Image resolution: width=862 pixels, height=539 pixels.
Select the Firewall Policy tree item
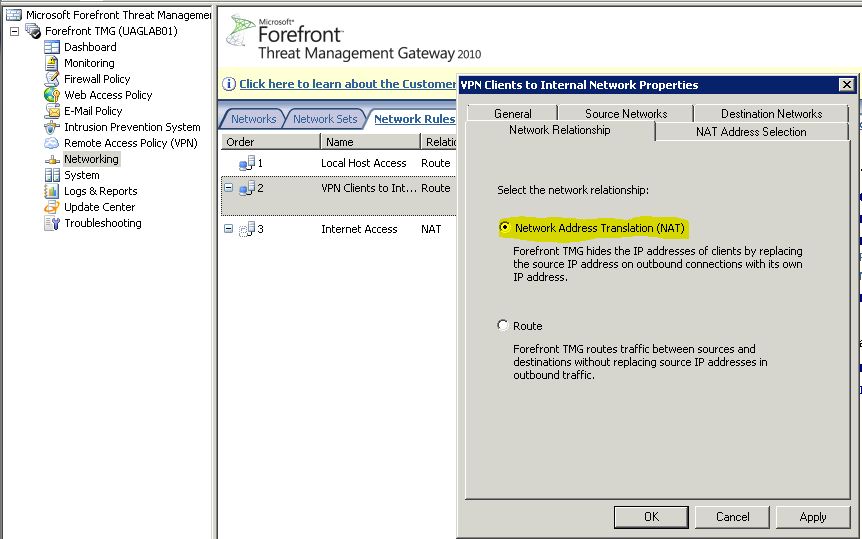97,79
